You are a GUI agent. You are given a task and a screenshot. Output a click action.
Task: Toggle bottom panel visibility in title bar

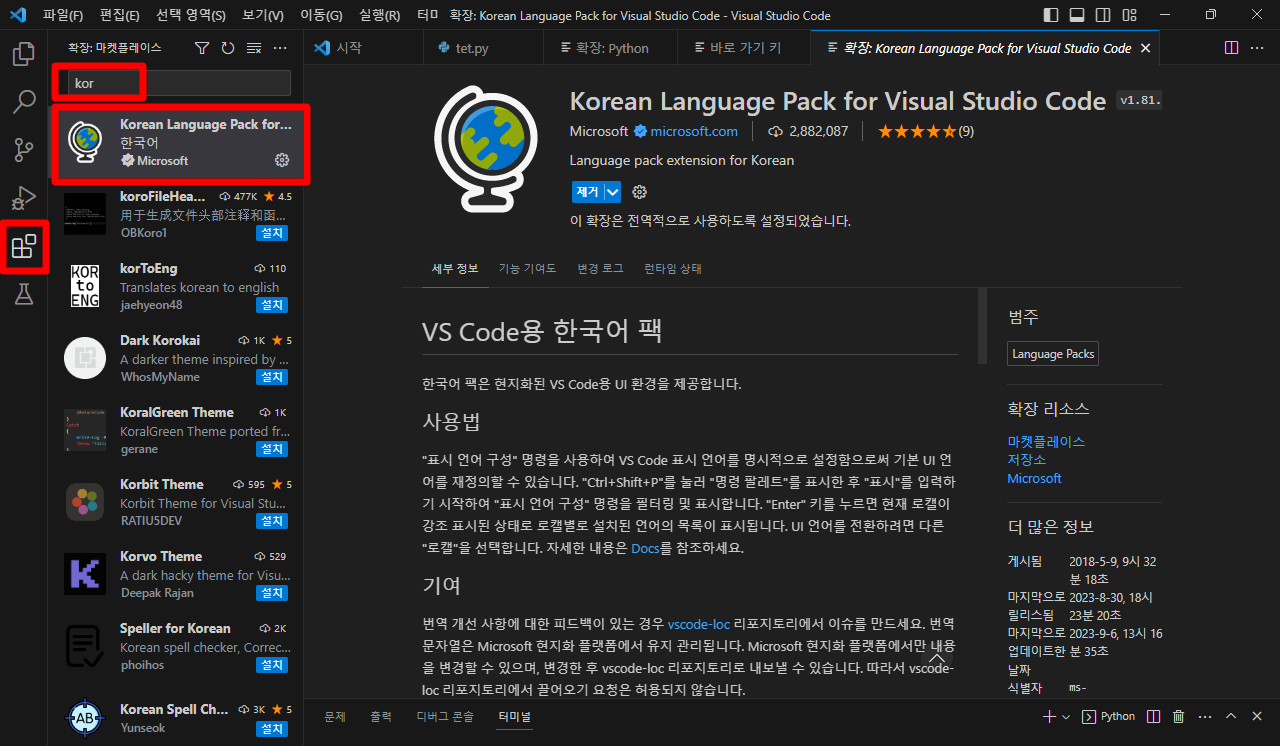[x=1076, y=15]
